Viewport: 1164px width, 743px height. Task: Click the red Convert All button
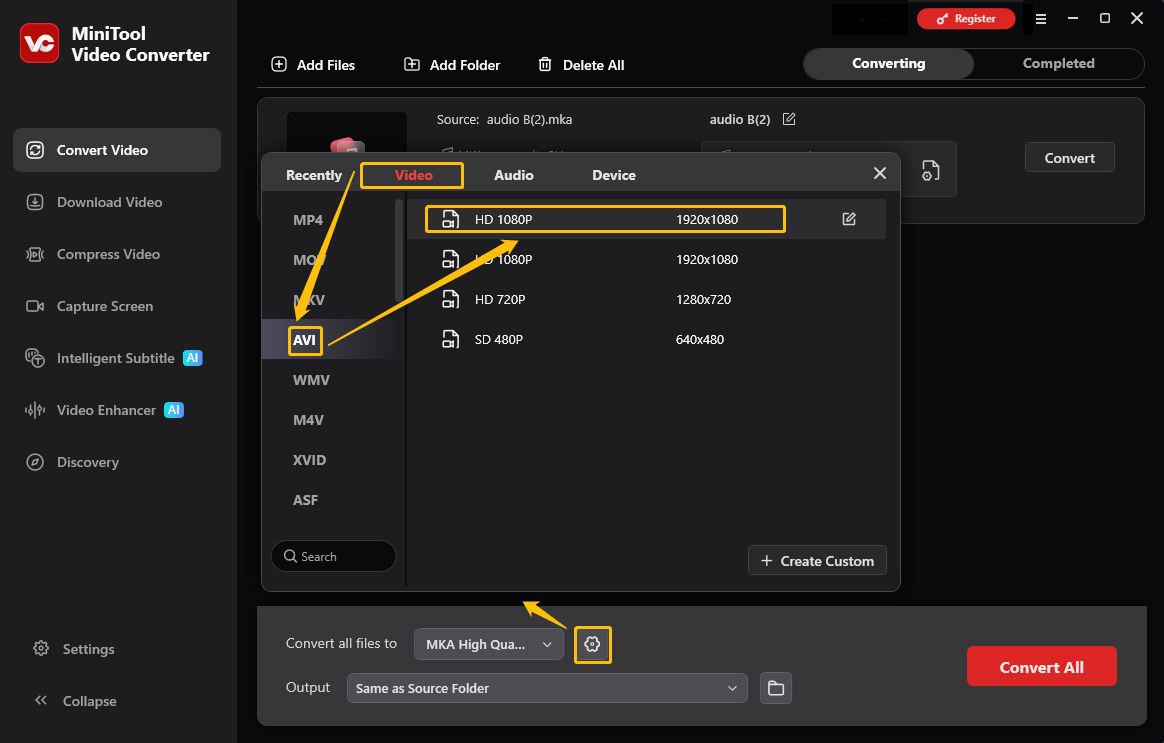(x=1042, y=667)
